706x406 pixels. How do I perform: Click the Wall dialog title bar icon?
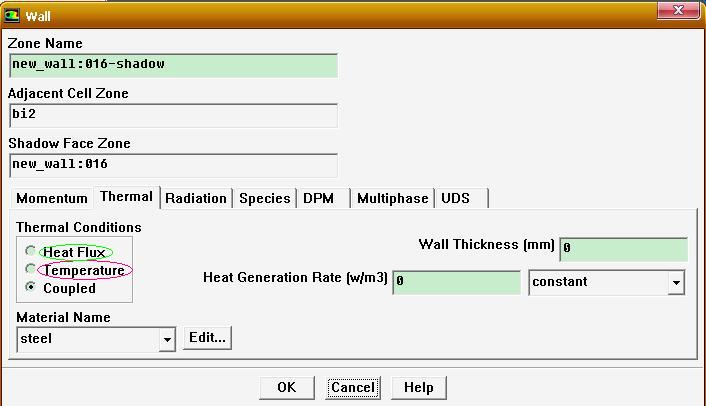pos(13,14)
